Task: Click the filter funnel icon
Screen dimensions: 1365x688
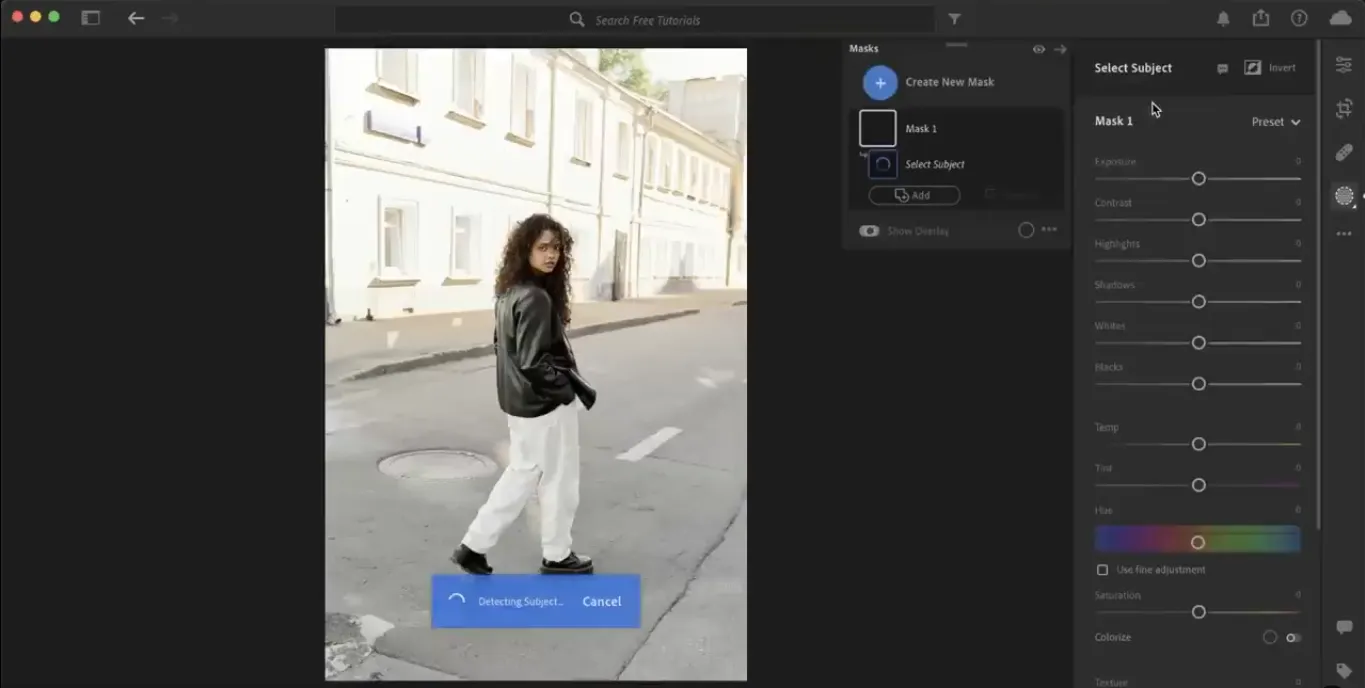Action: [x=954, y=19]
